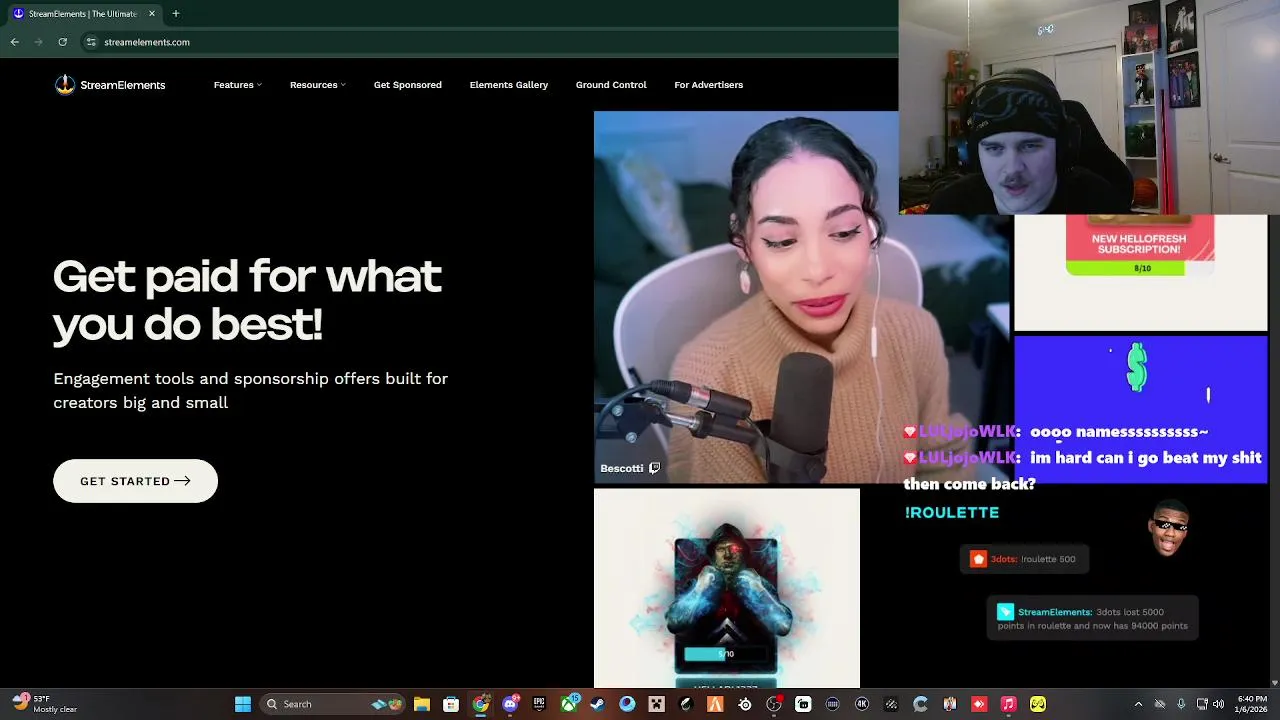Click the page scrollbar down arrow
Viewport: 1280px width, 720px height.
click(x=1274, y=682)
